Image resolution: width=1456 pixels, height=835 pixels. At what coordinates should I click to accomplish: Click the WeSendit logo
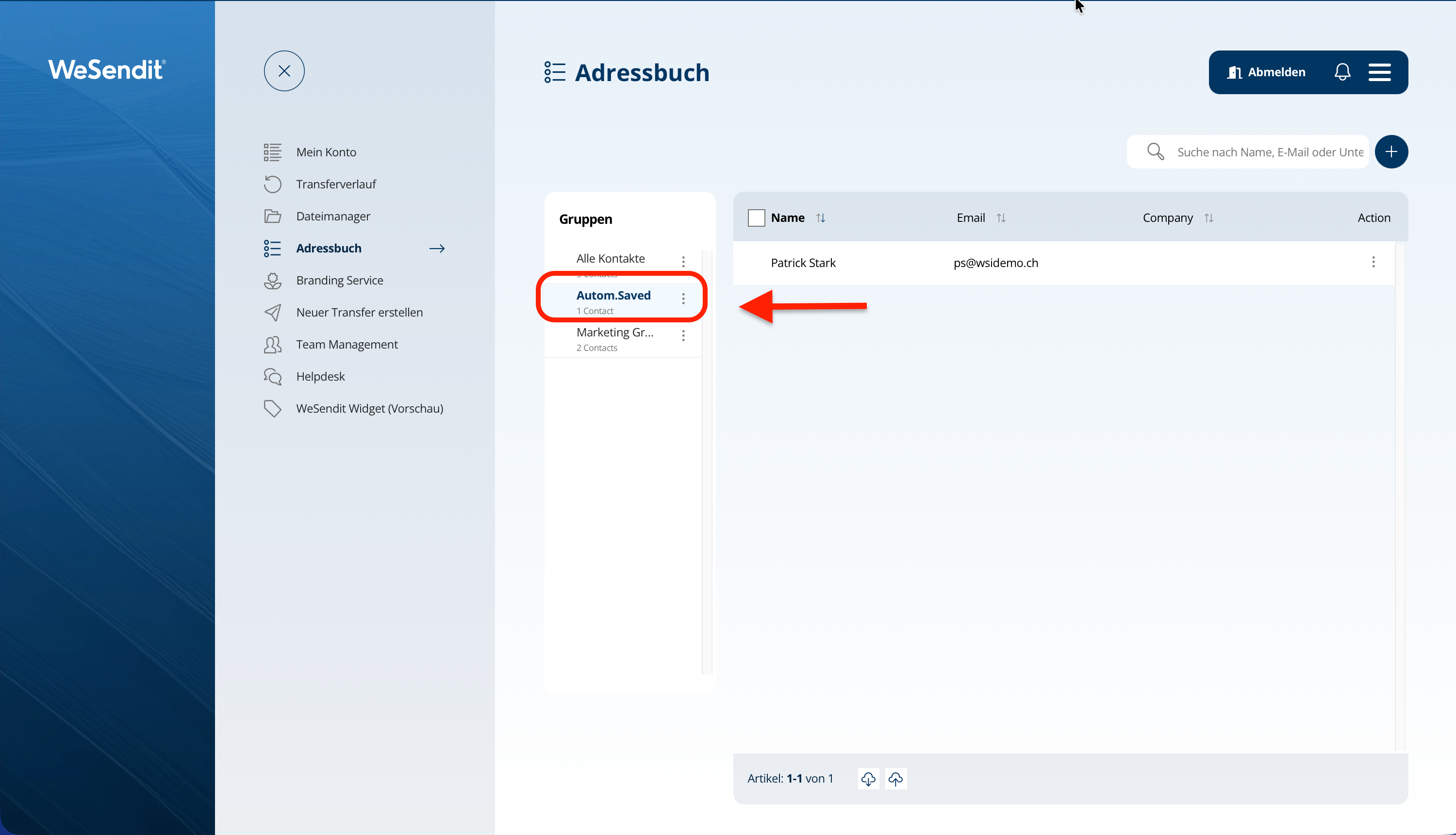tap(107, 70)
